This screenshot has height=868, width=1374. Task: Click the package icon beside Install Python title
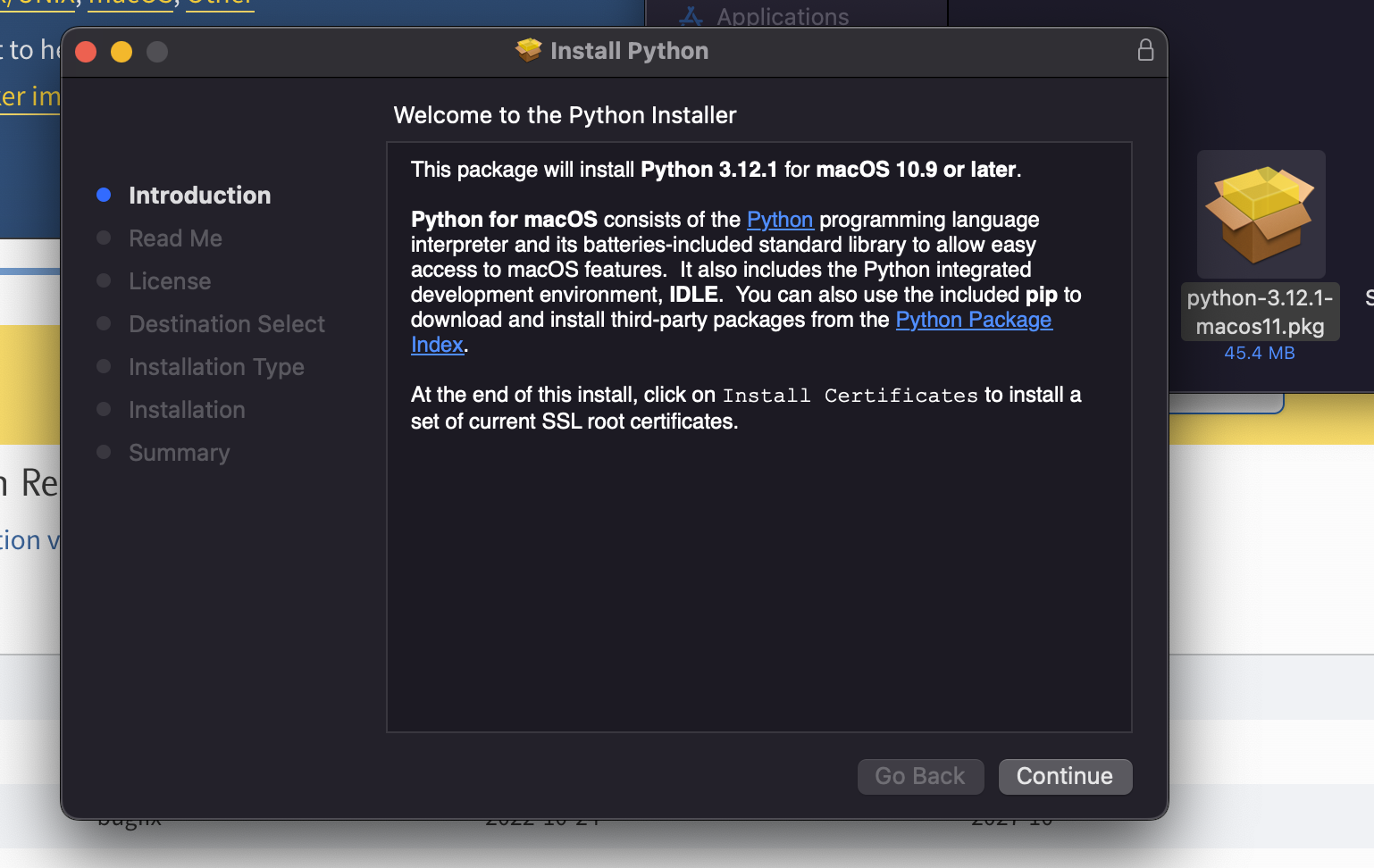click(x=529, y=50)
